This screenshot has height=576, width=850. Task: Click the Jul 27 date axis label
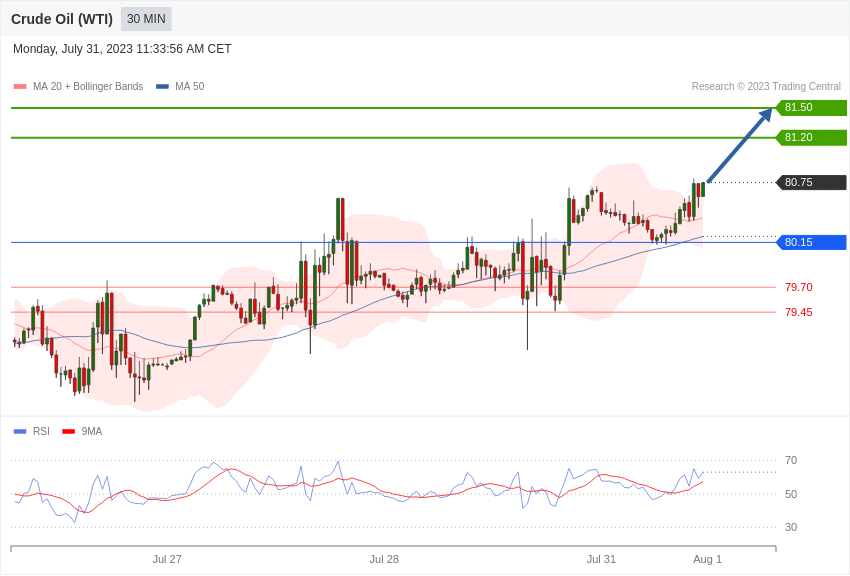(x=167, y=559)
